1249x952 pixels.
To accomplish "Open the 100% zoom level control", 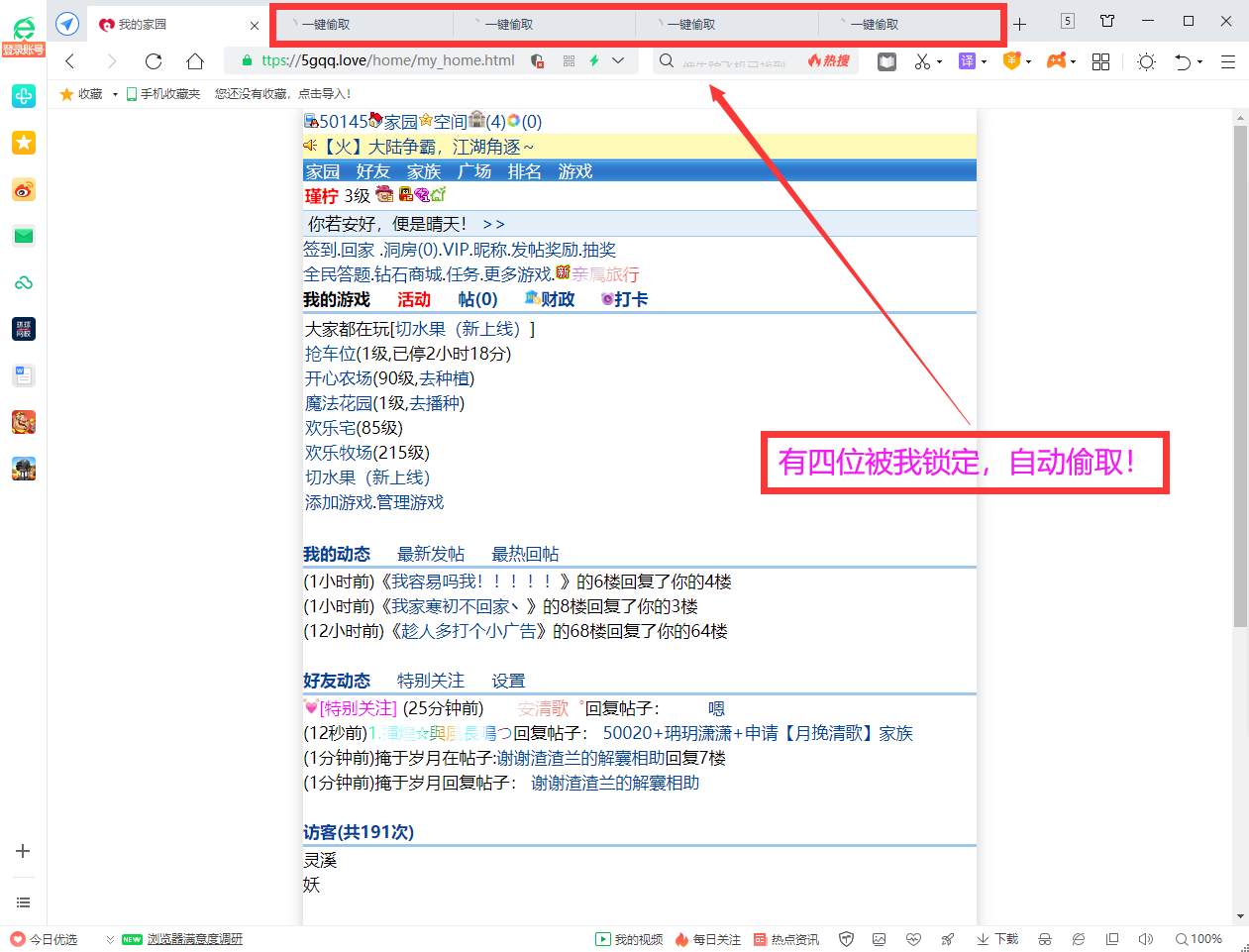I will tap(1198, 939).
